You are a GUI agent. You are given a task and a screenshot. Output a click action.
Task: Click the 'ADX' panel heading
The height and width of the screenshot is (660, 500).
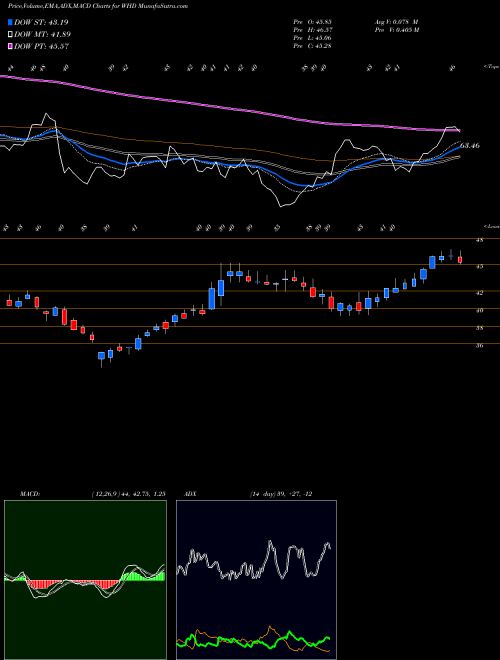point(190,494)
